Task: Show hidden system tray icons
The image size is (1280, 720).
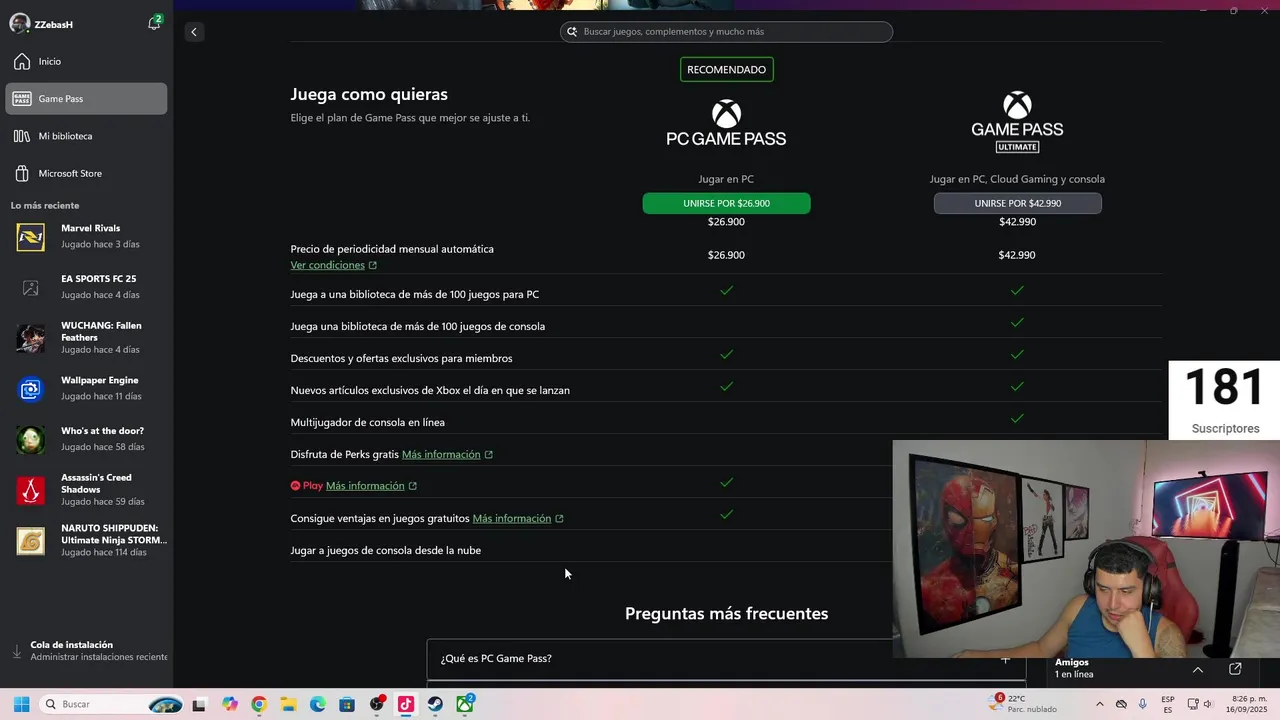Action: 1100,704
